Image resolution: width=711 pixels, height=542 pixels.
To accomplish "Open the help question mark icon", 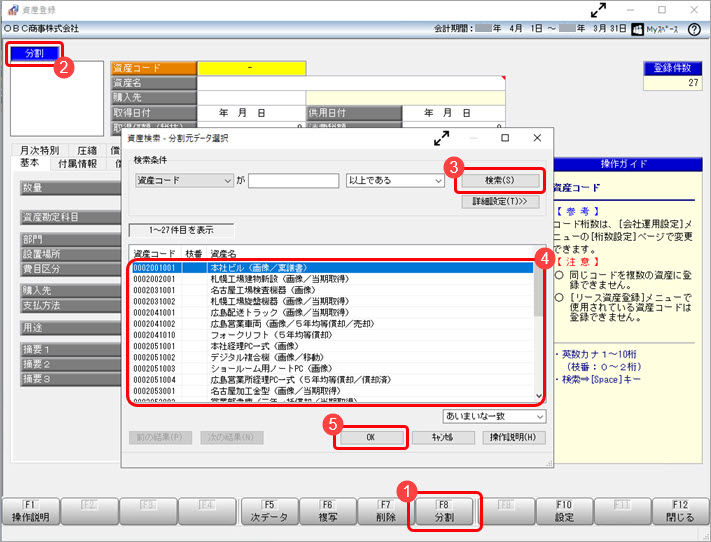I will pyautogui.click(x=694, y=30).
